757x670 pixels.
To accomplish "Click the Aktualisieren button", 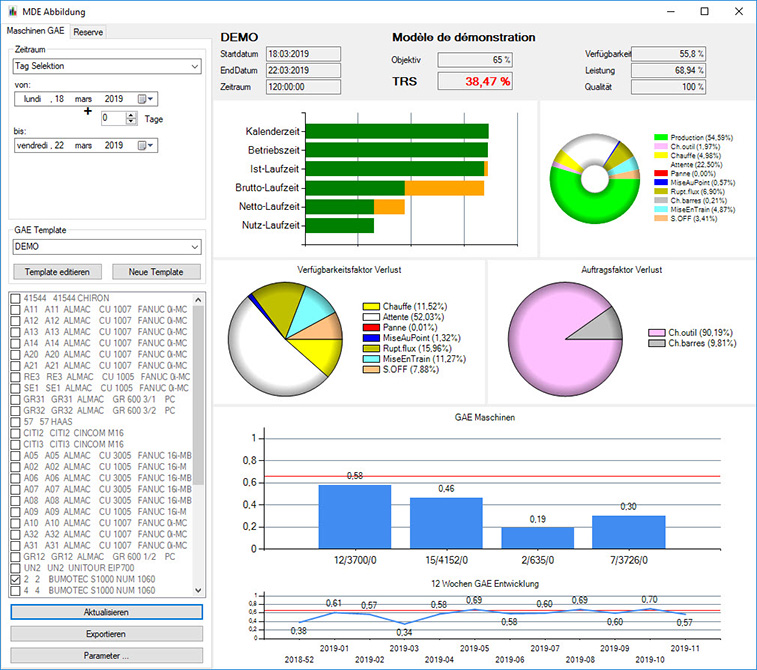I will tap(107, 611).
